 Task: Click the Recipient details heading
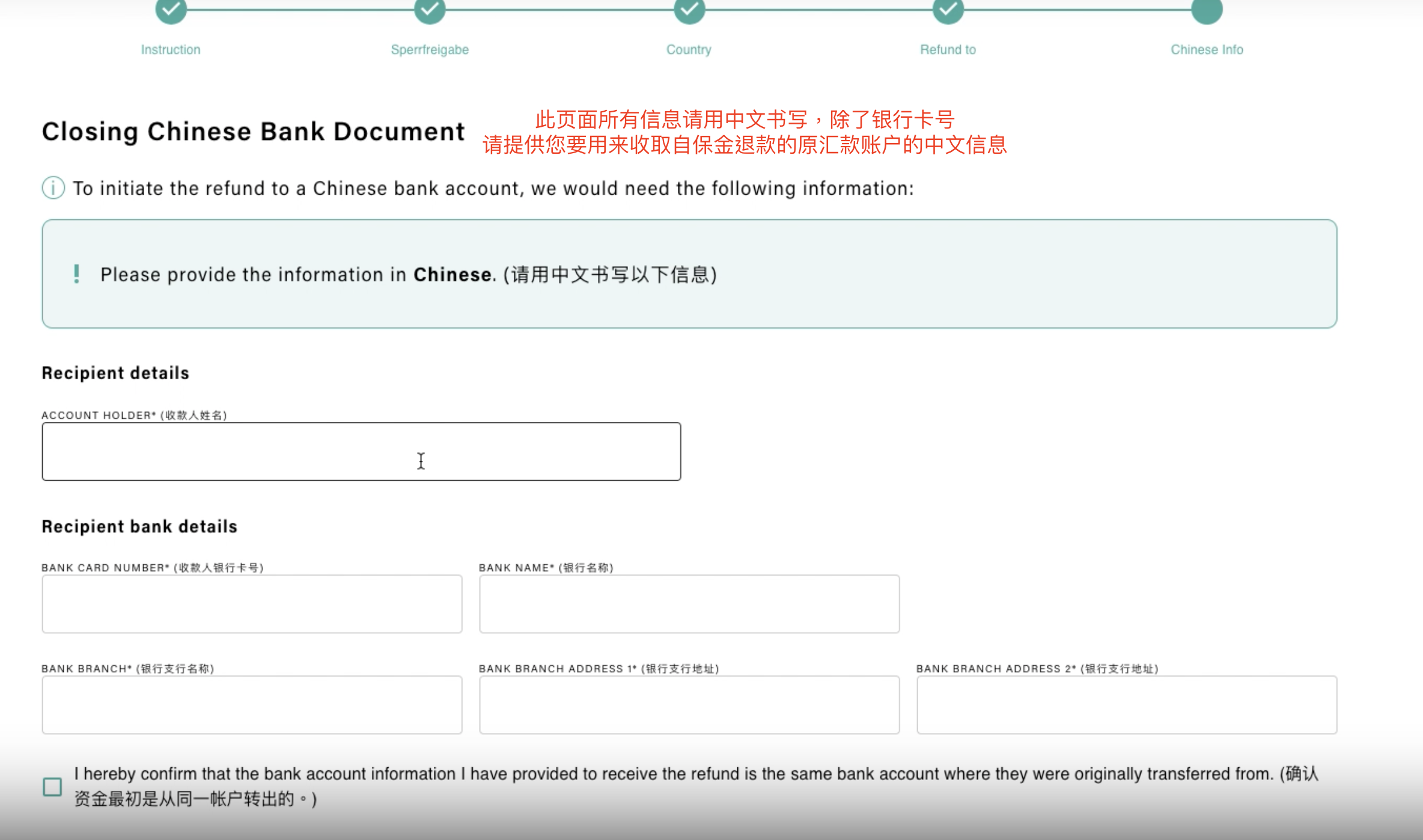115,373
